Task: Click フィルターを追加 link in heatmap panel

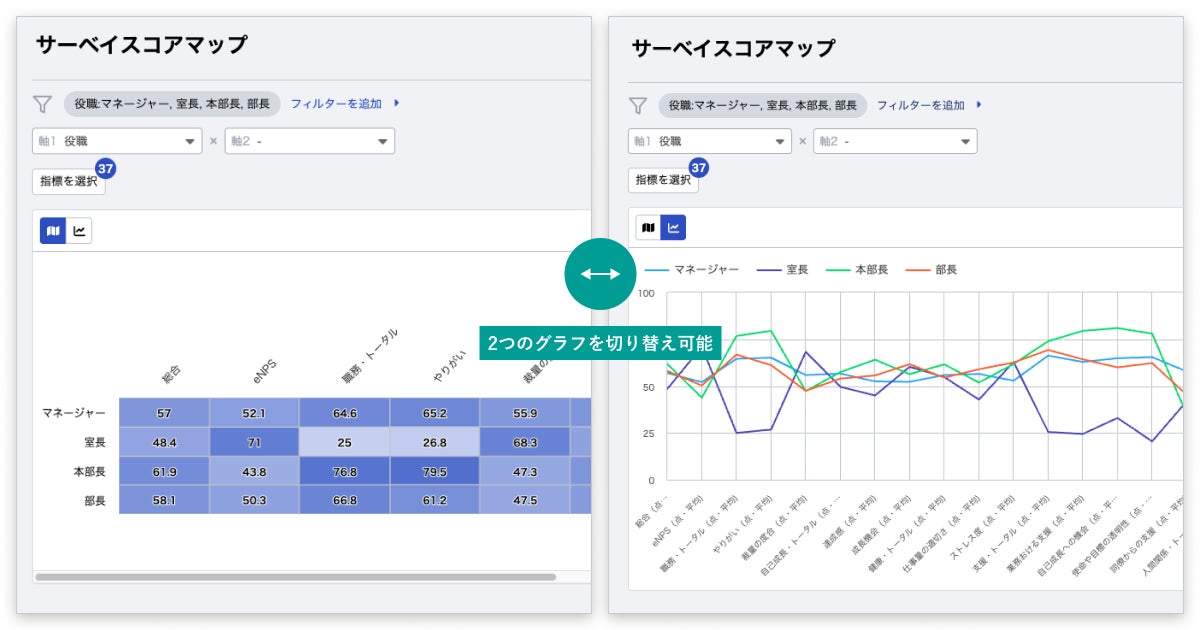Action: [336, 103]
